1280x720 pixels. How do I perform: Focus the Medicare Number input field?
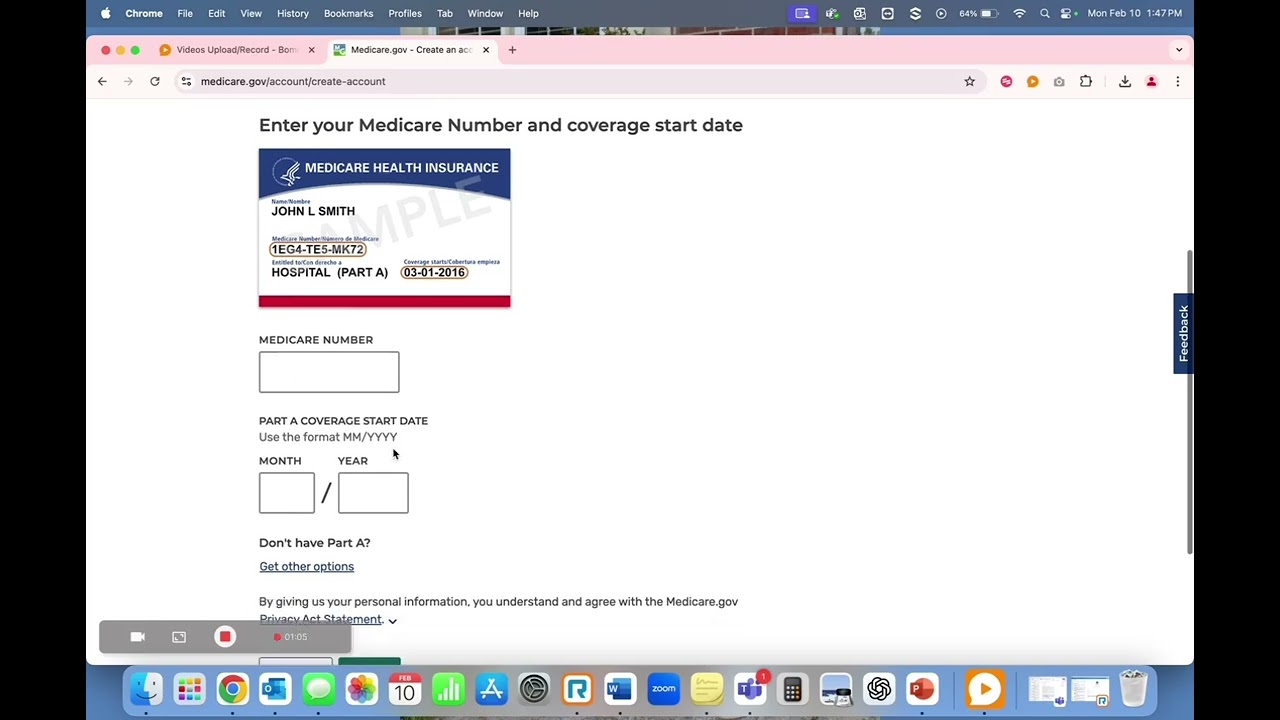pos(329,372)
